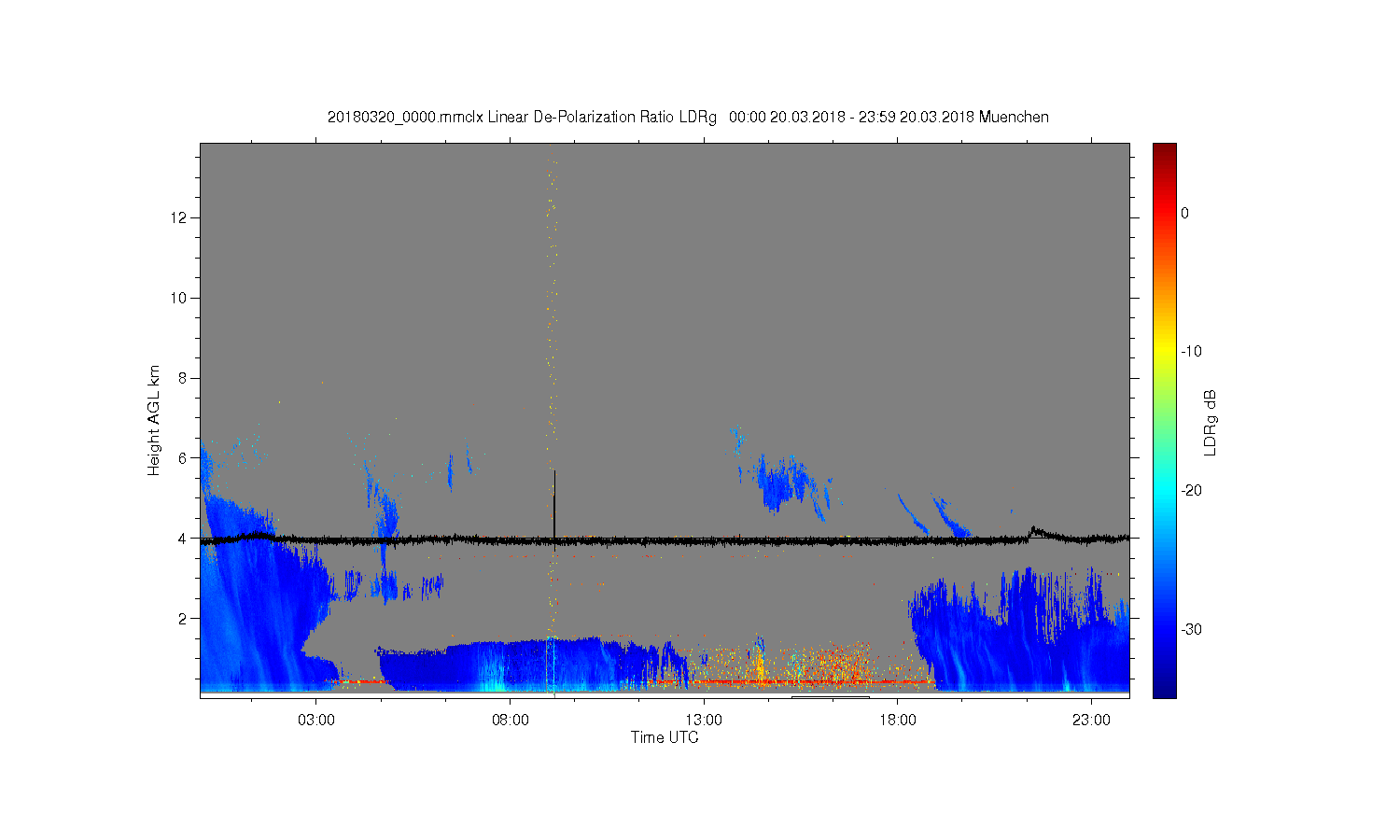1400x840 pixels.
Task: Click the black vertical spike near 09:00
Action: tap(554, 504)
